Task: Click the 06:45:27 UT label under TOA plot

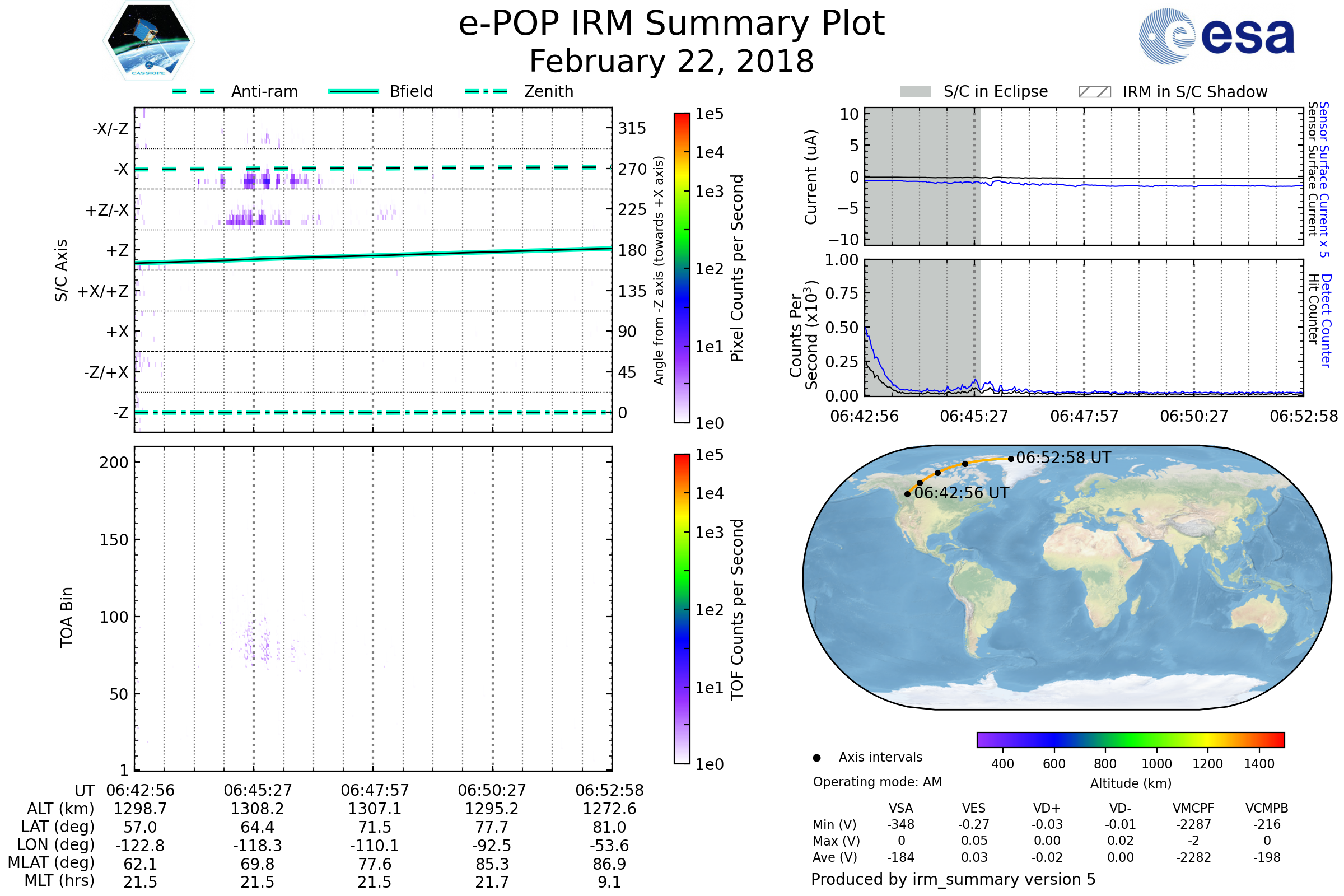Action: (x=258, y=791)
